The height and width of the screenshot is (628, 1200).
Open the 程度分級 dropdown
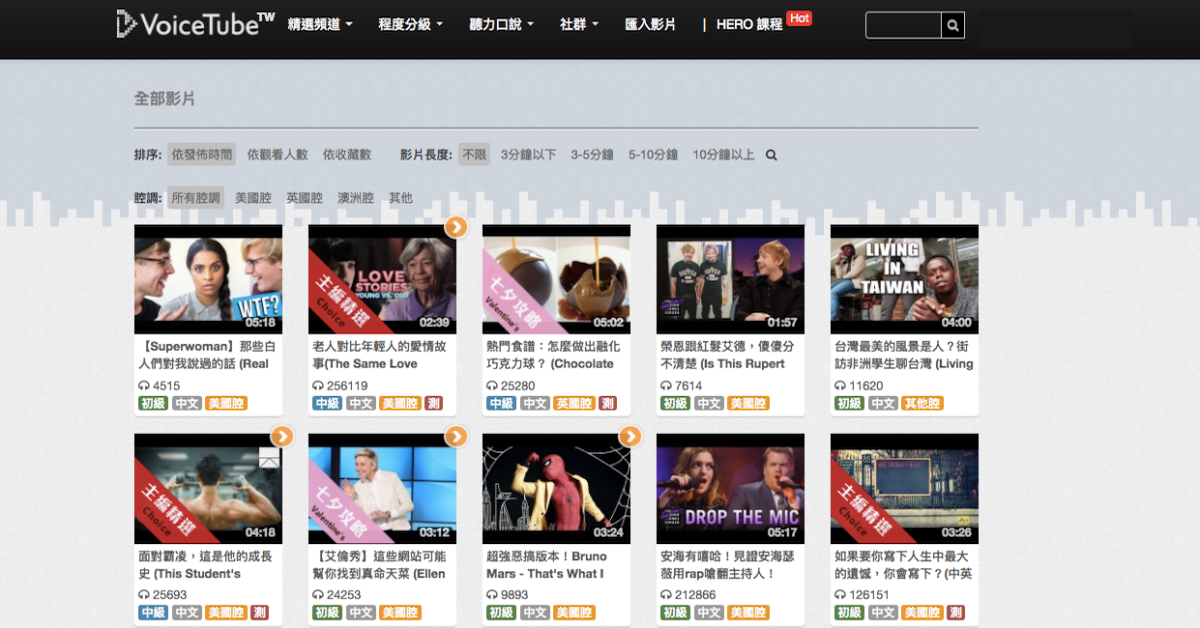coord(411,25)
